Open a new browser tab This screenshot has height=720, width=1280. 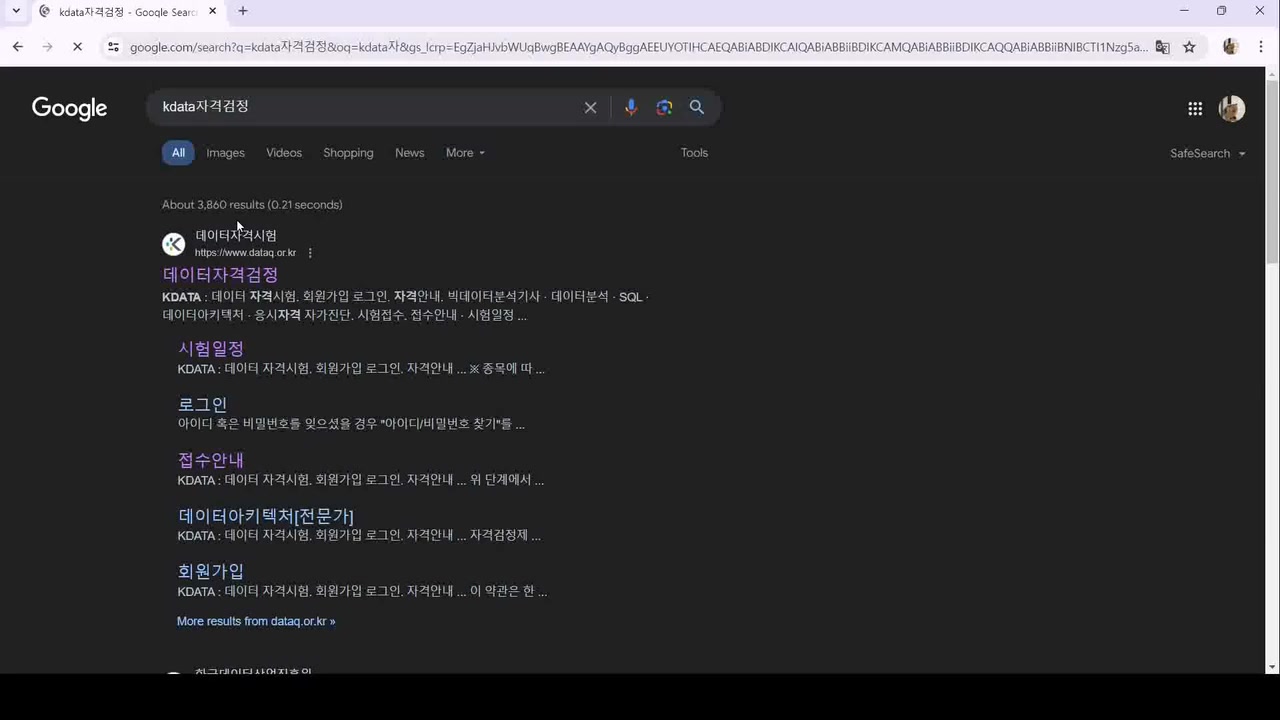tap(243, 11)
